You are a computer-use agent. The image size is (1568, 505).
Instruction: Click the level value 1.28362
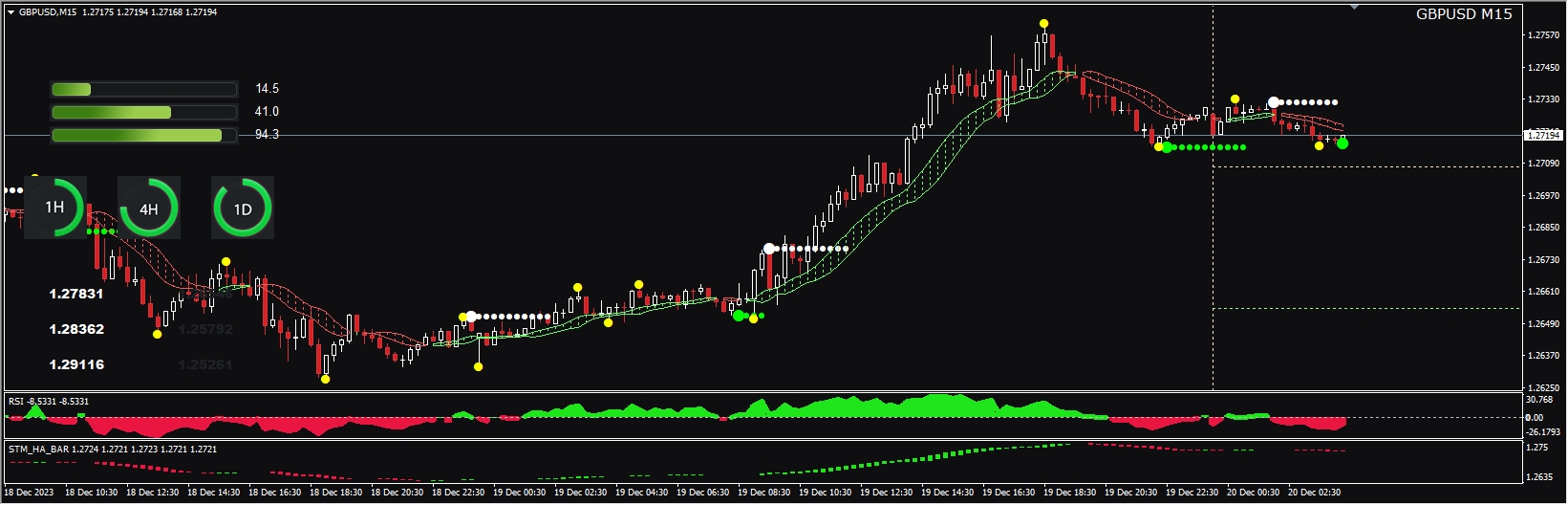[x=76, y=329]
